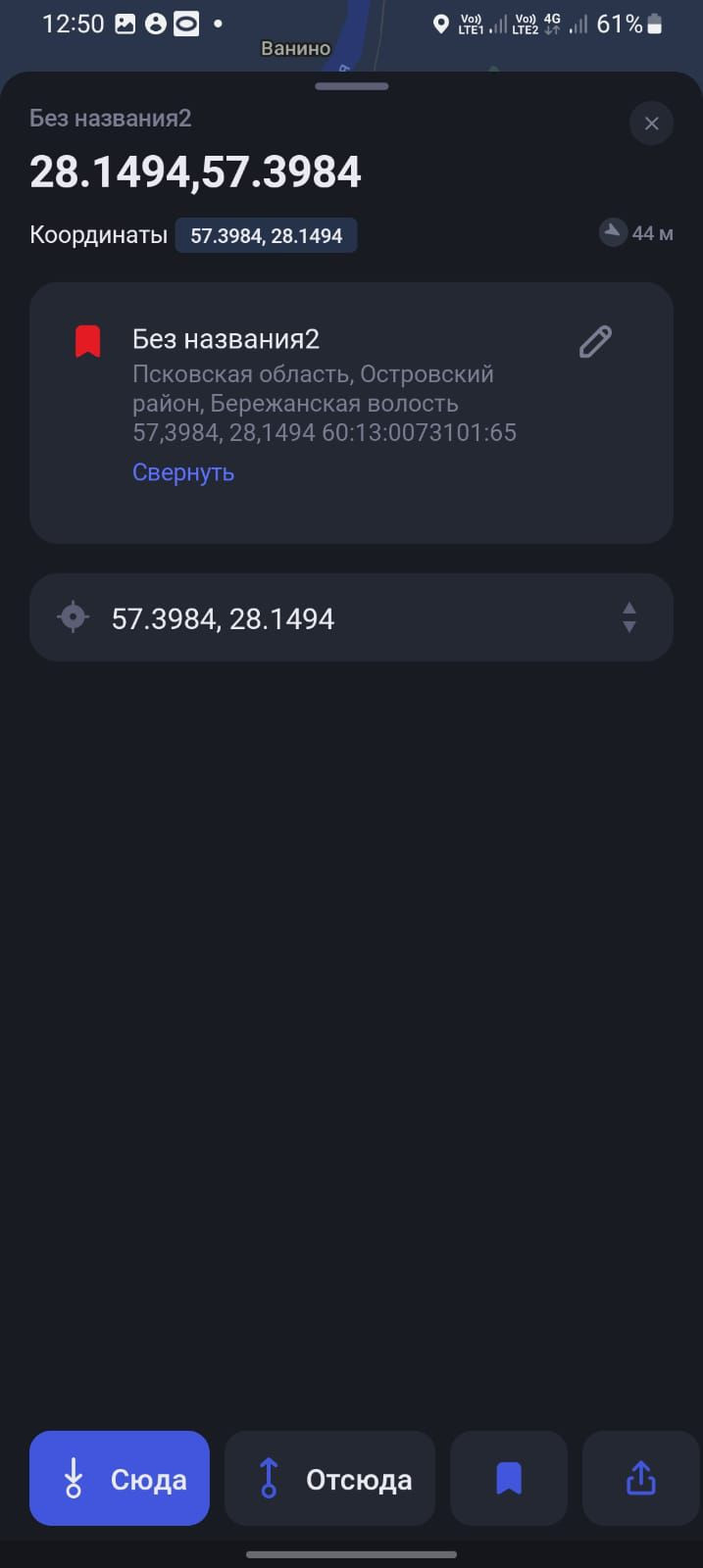Tap the Ванино label on the map
Viewport: 703px width, 1568px height.
coord(295,48)
